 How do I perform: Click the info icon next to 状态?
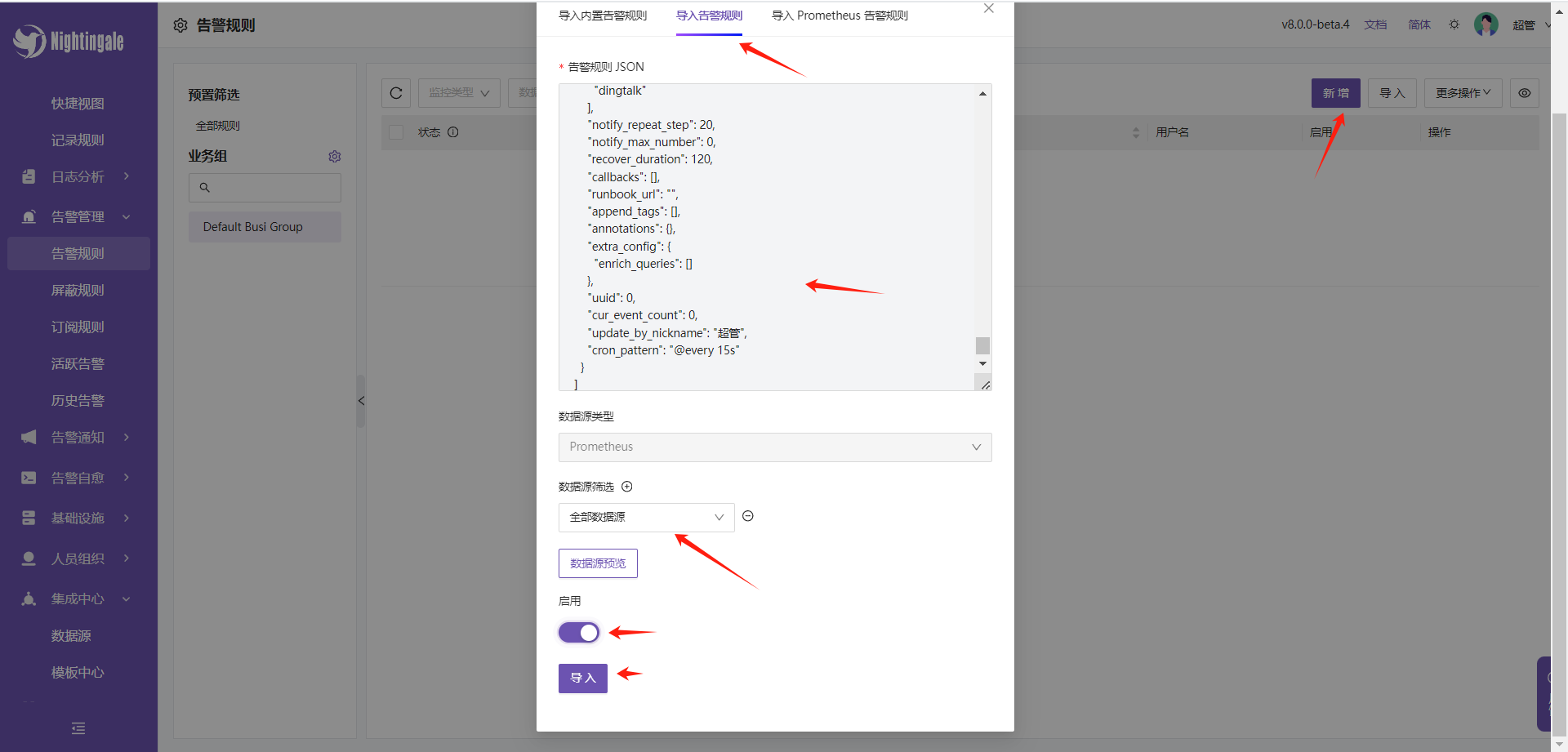(453, 132)
